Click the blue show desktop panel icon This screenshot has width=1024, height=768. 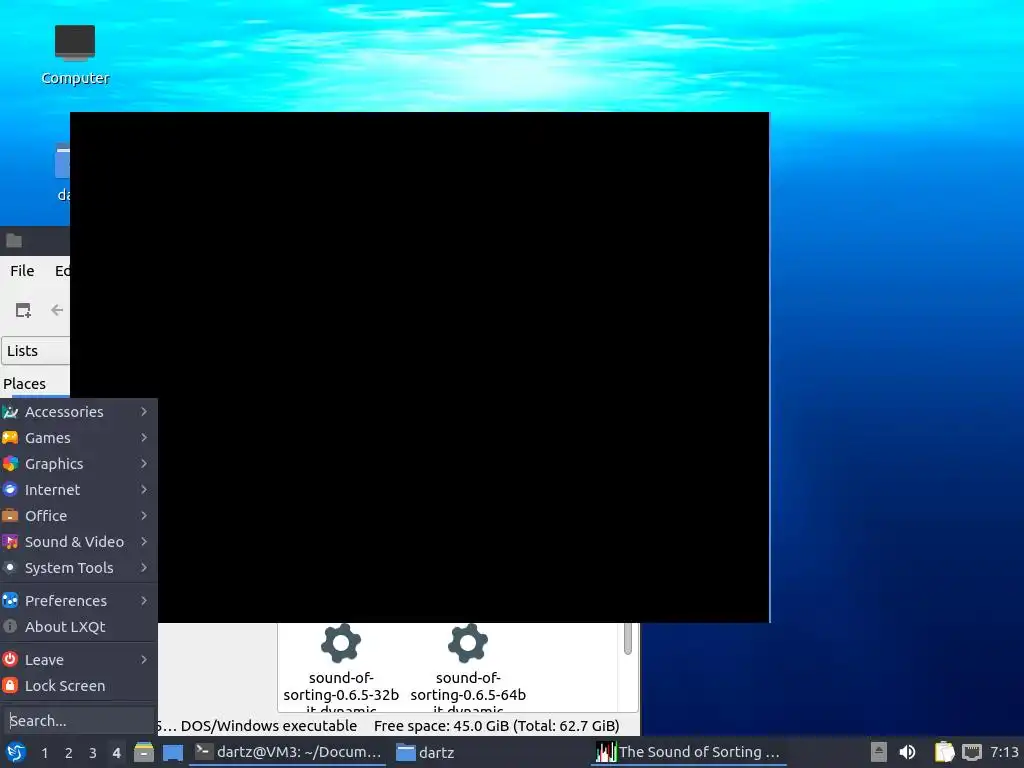tap(173, 752)
